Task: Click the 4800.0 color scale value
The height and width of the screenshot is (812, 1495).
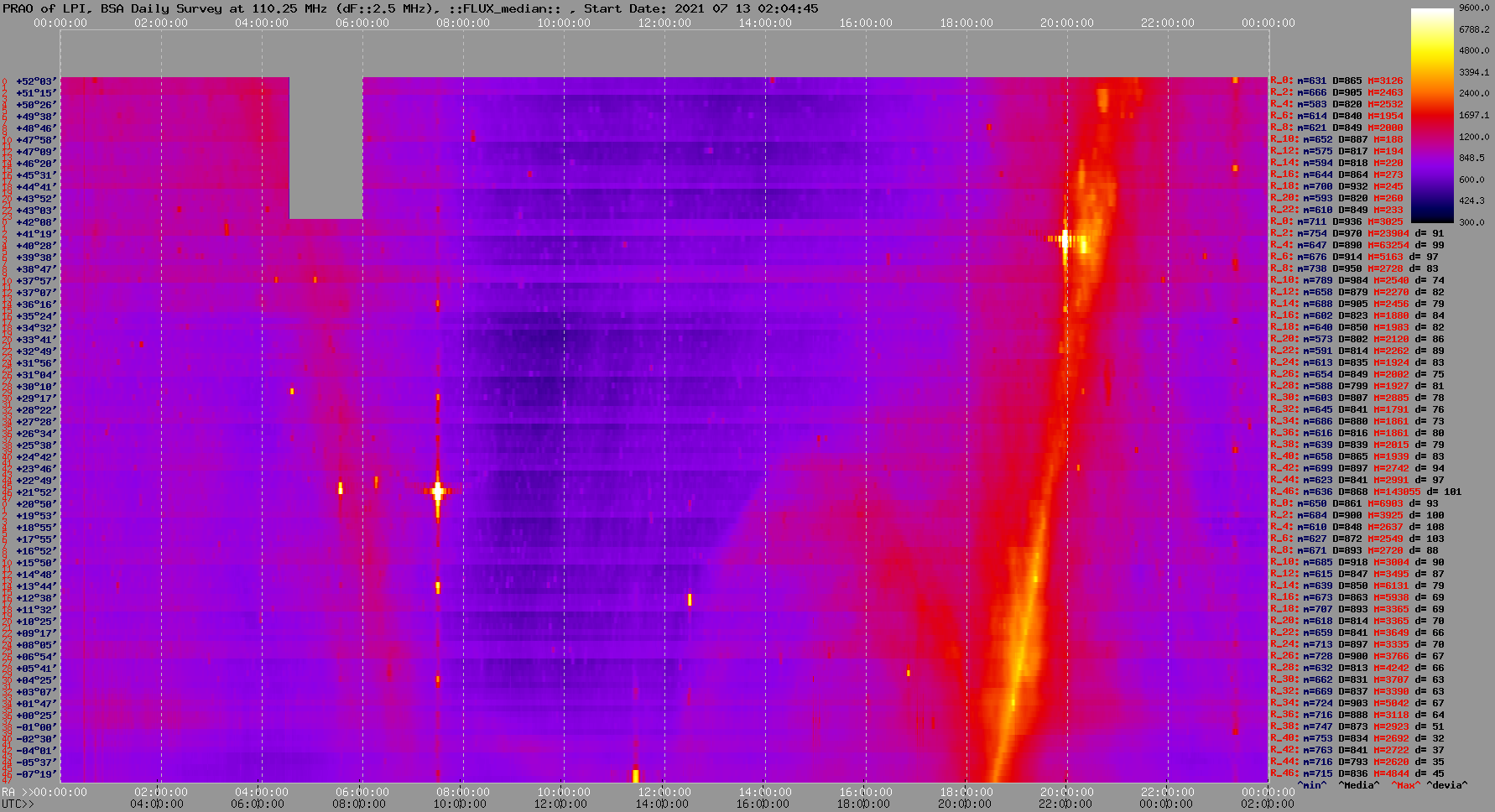Action: 1474,50
